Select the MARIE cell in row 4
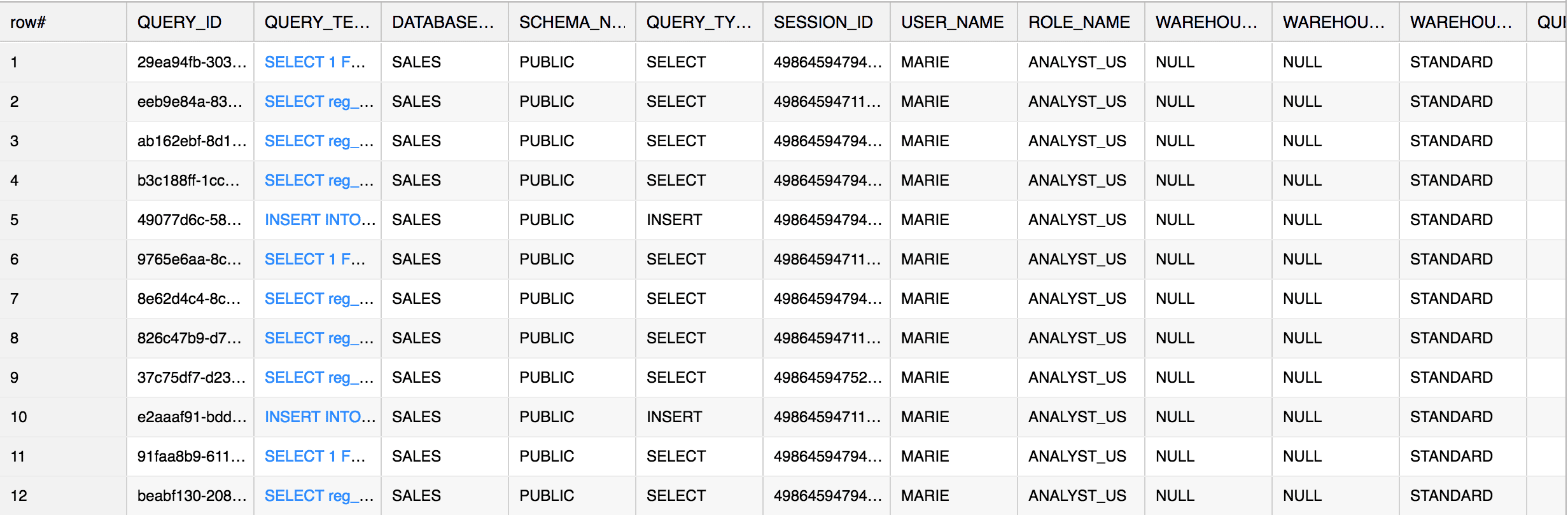 (923, 180)
